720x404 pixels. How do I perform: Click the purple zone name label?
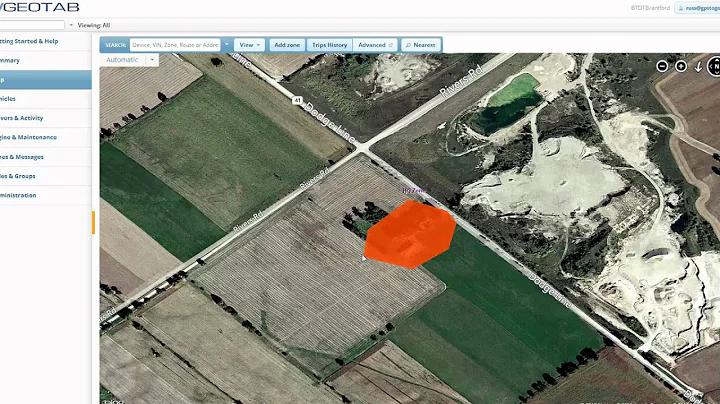coord(413,191)
